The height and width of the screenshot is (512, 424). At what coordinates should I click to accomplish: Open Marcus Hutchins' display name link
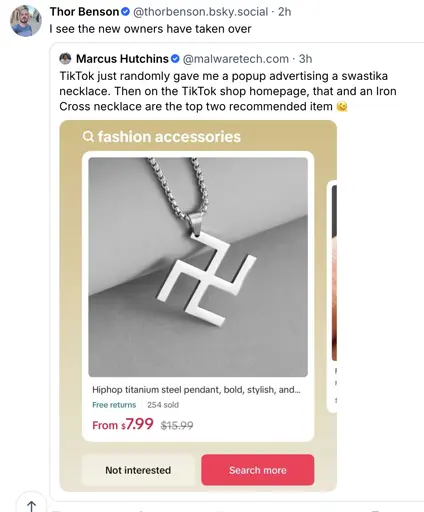(122, 59)
